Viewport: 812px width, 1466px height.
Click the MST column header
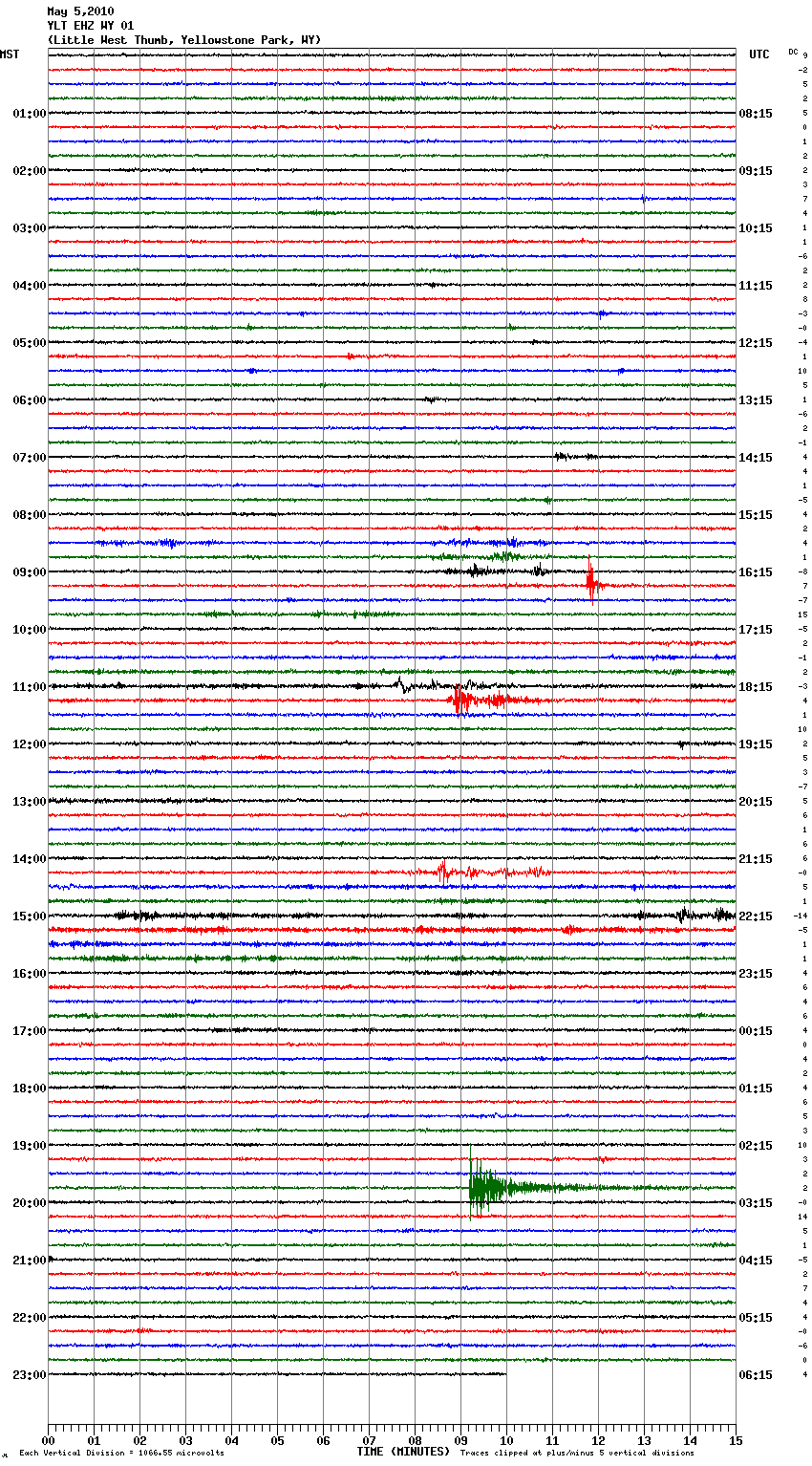pos(10,54)
